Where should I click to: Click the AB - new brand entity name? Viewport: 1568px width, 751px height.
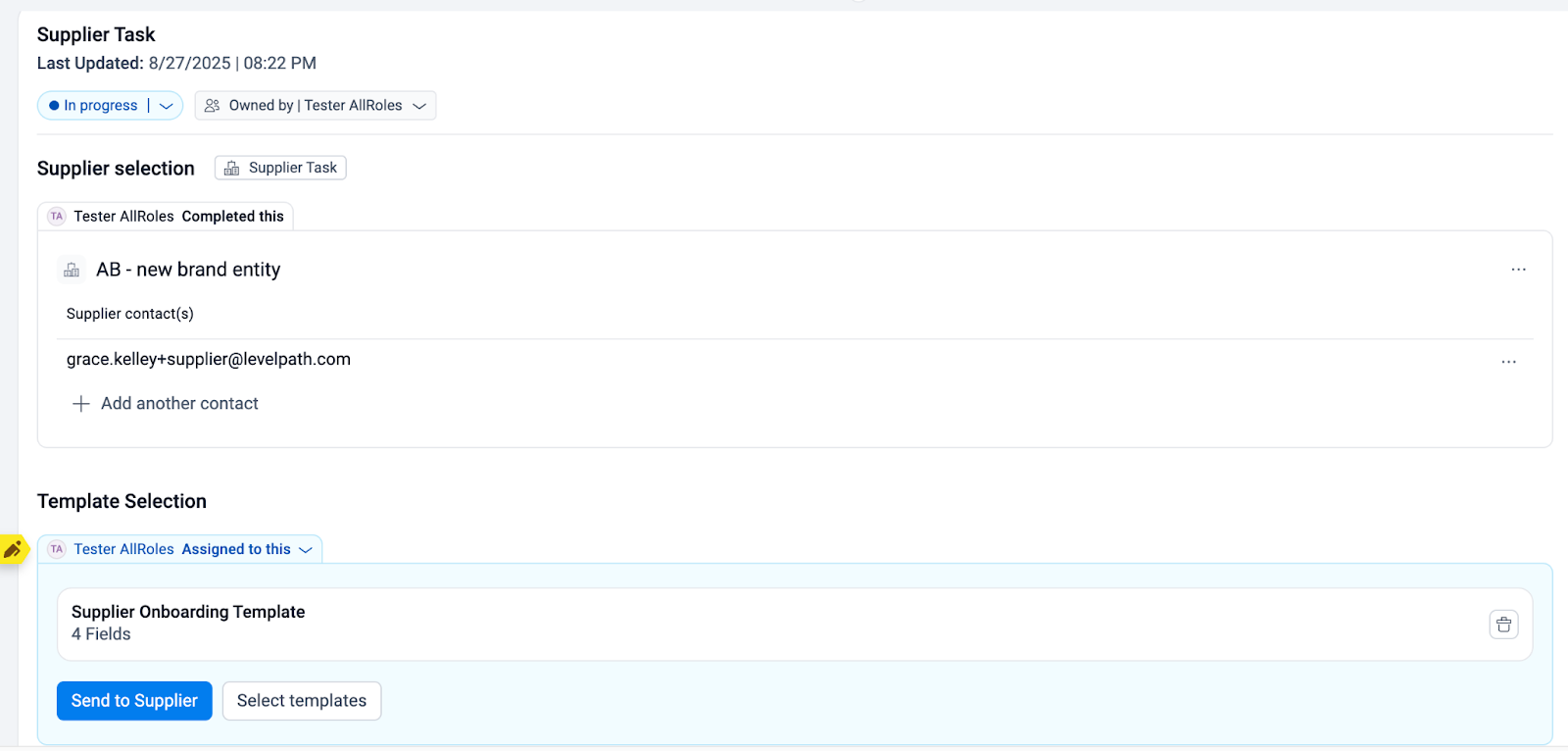(188, 270)
